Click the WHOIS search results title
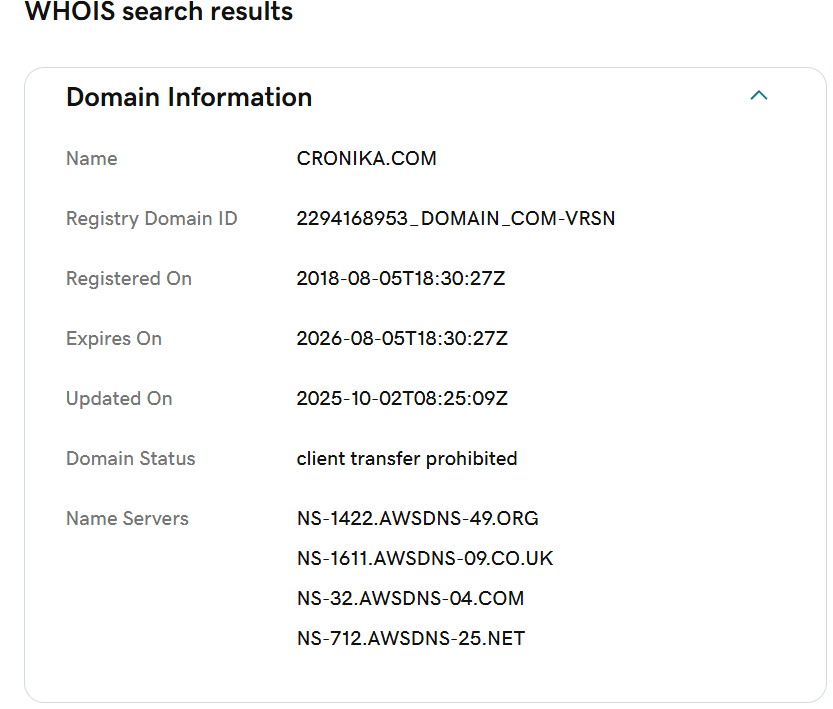The width and height of the screenshot is (833, 709). point(159,12)
